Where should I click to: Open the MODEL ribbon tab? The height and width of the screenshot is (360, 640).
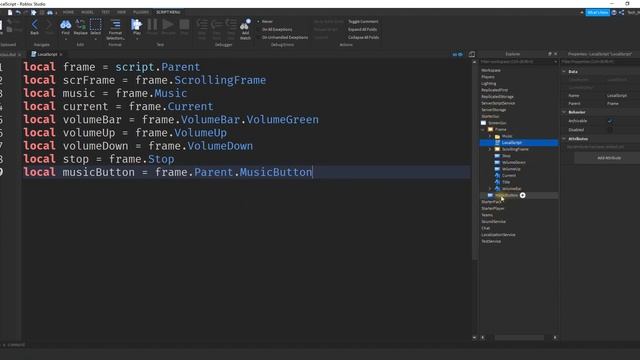pyautogui.click(x=87, y=12)
